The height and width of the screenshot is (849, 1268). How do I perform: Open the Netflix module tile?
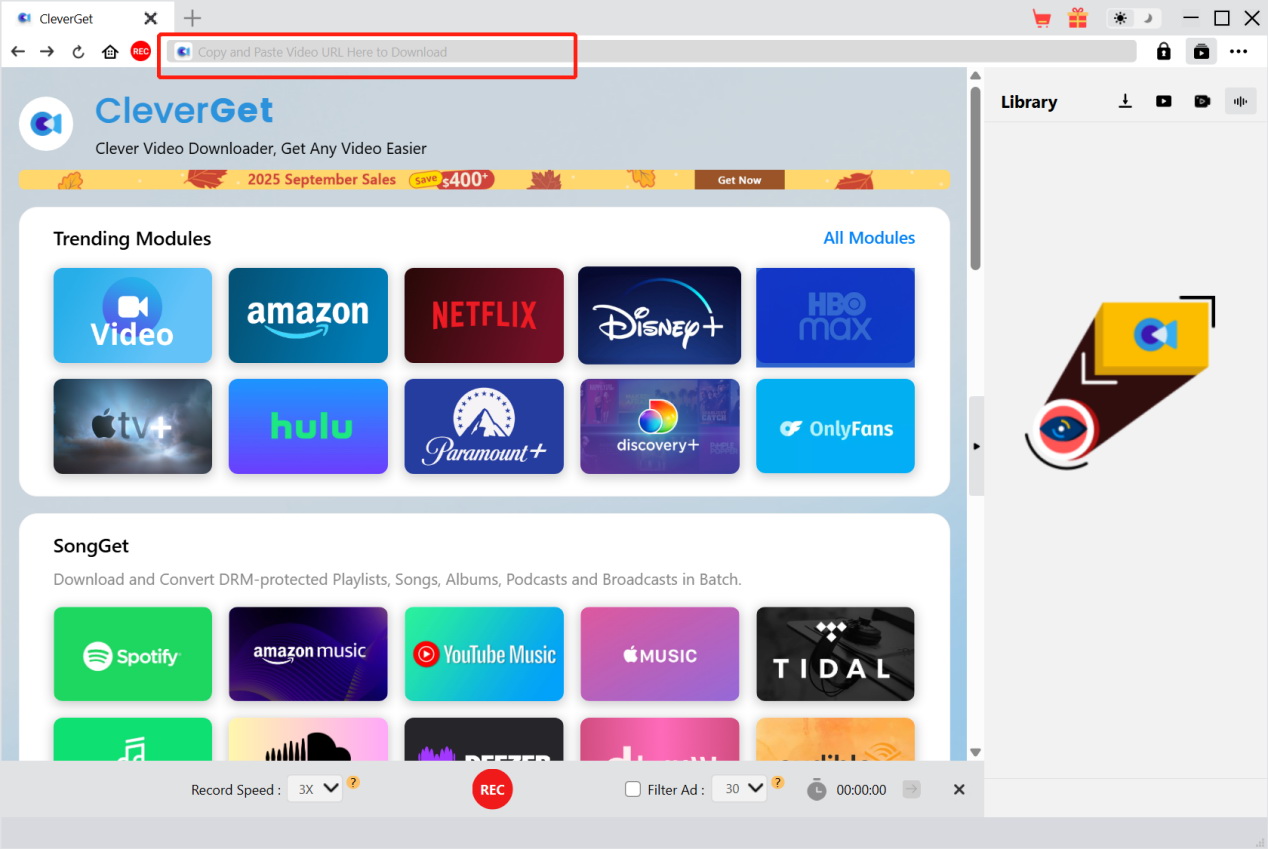coord(484,315)
